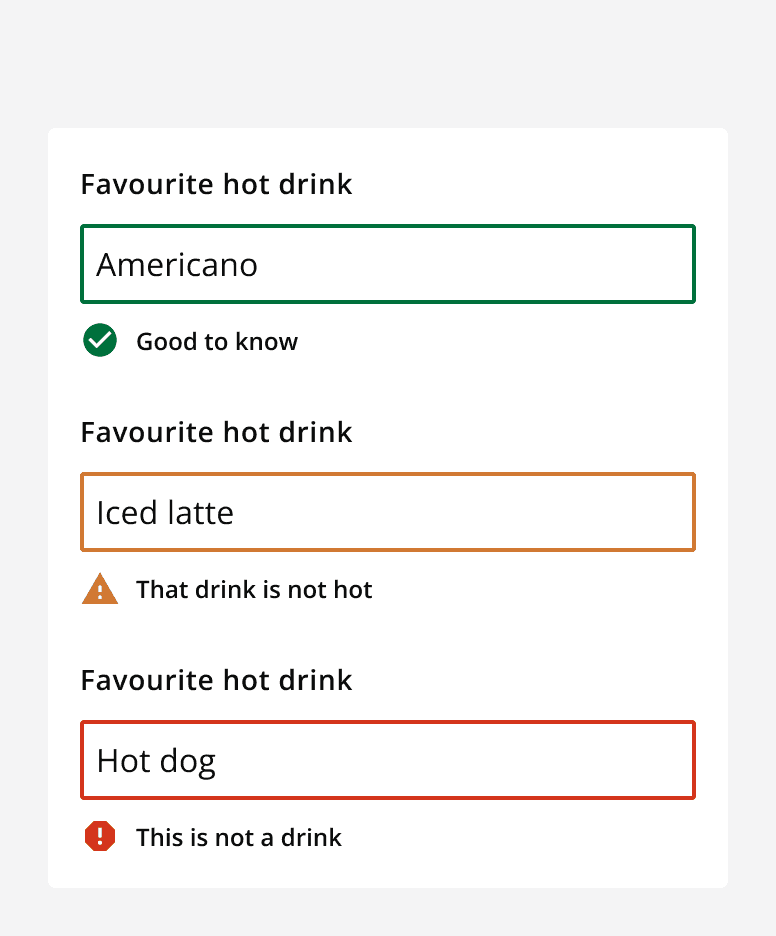776x936 pixels.
Task: Click the exclamation icon next to drink error
Action: click(x=99, y=837)
